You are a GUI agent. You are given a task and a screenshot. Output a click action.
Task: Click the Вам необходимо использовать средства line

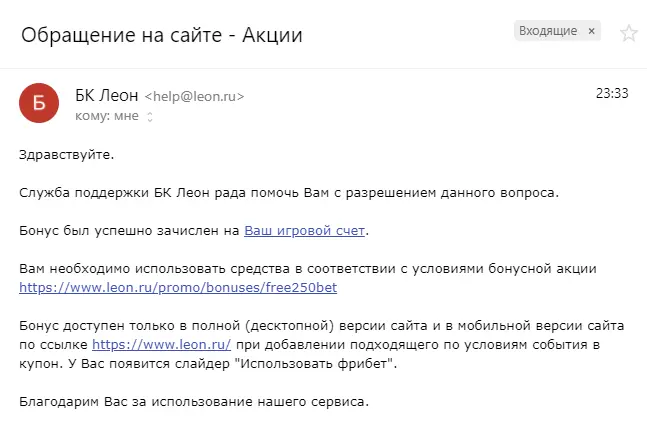point(308,269)
